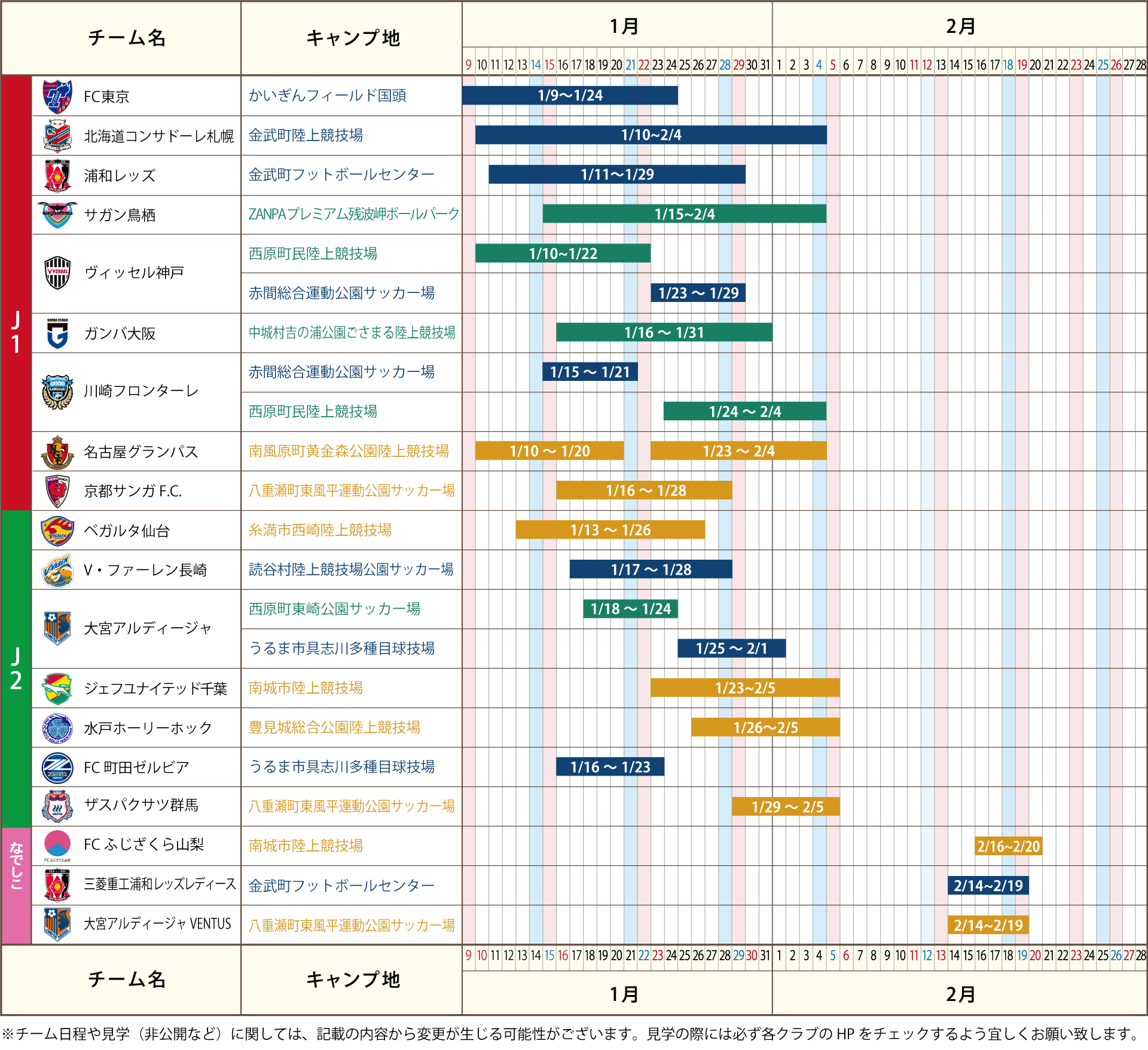This screenshot has width=1148, height=1050.
Task: Click the 川崎フロンターレ crest icon
Action: pyautogui.click(x=57, y=392)
